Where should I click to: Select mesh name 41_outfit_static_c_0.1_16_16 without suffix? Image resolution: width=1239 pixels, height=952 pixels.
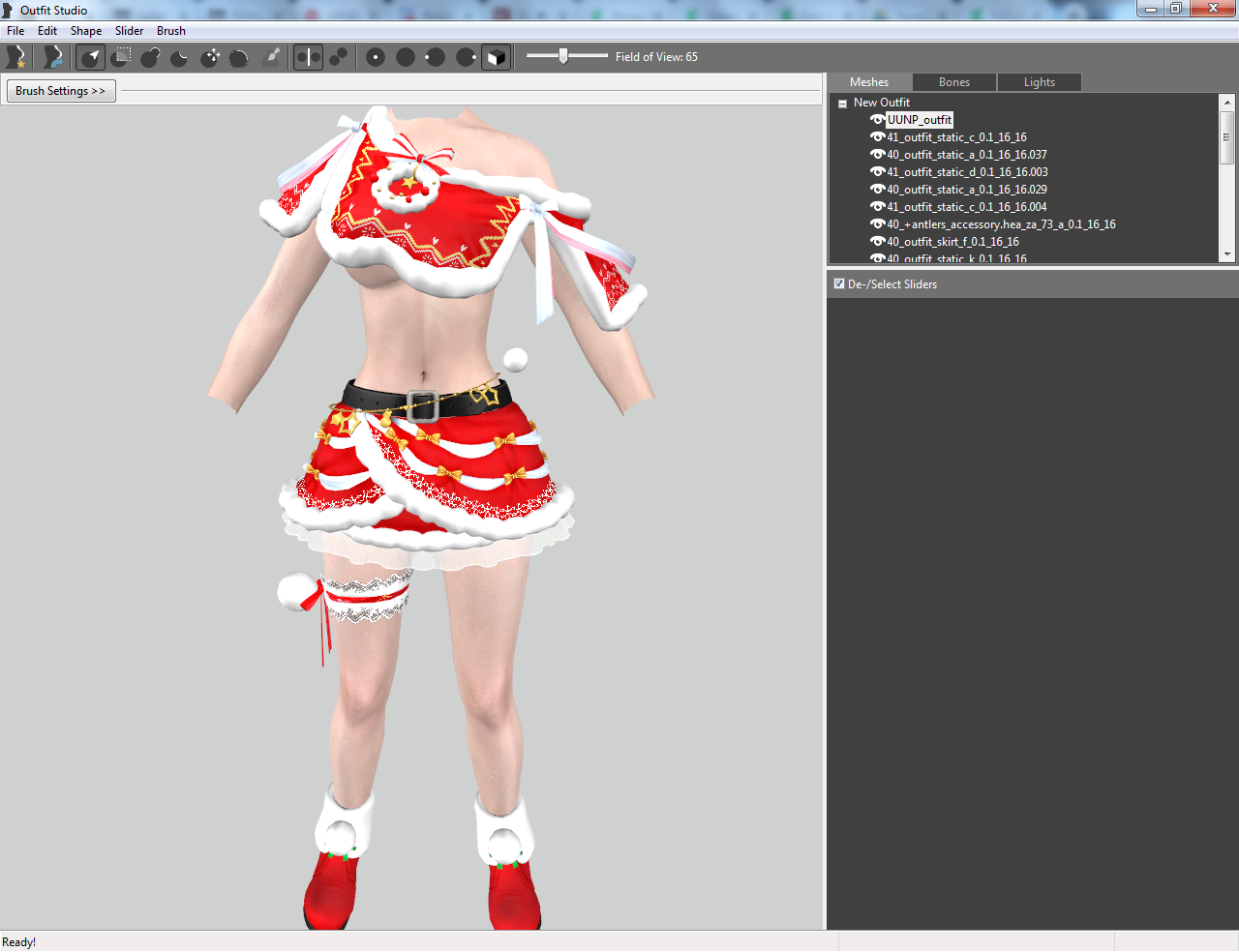[956, 137]
